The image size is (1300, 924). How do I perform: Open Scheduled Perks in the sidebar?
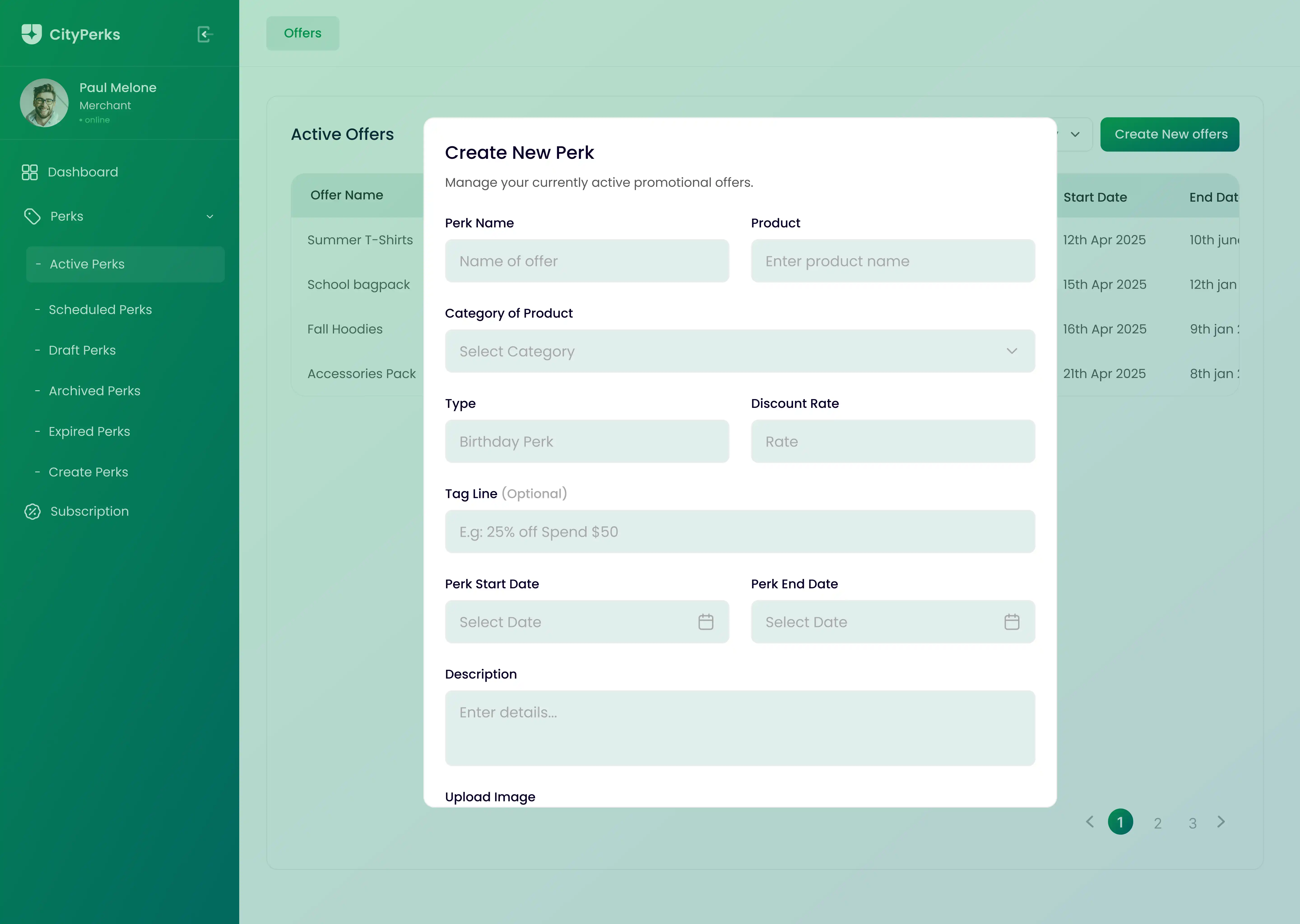[x=100, y=310]
